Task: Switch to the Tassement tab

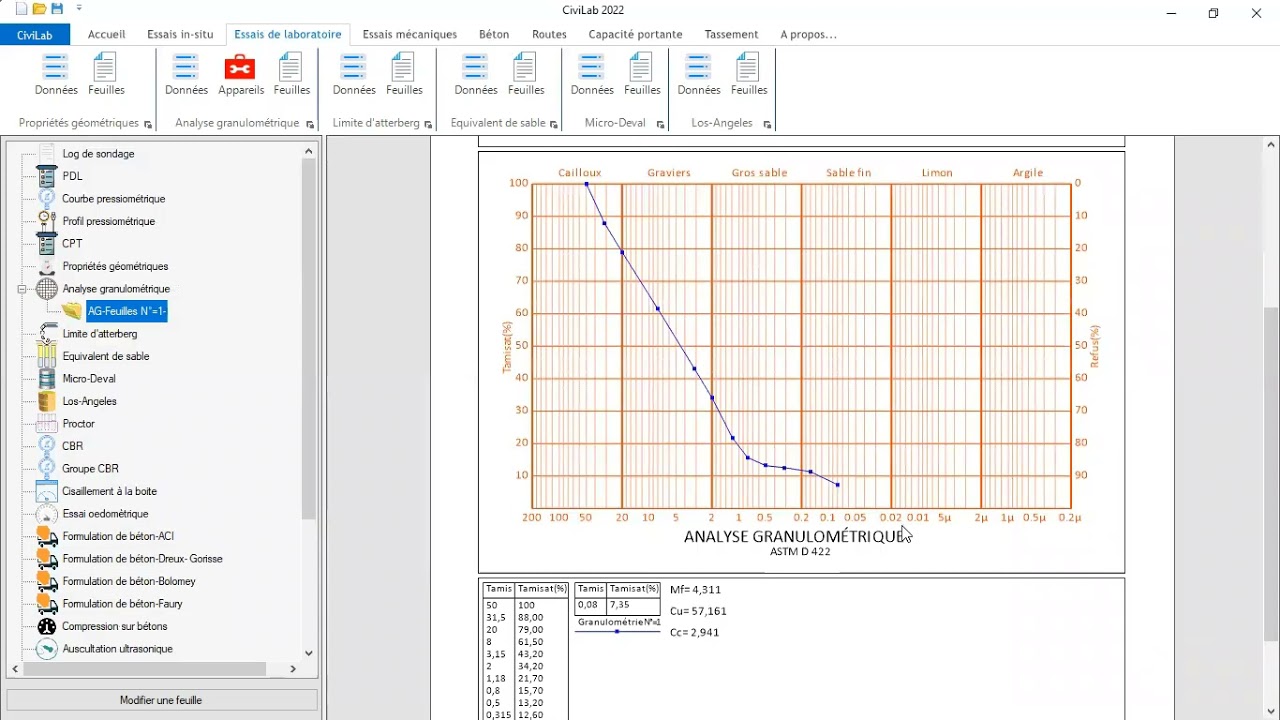Action: 731,34
